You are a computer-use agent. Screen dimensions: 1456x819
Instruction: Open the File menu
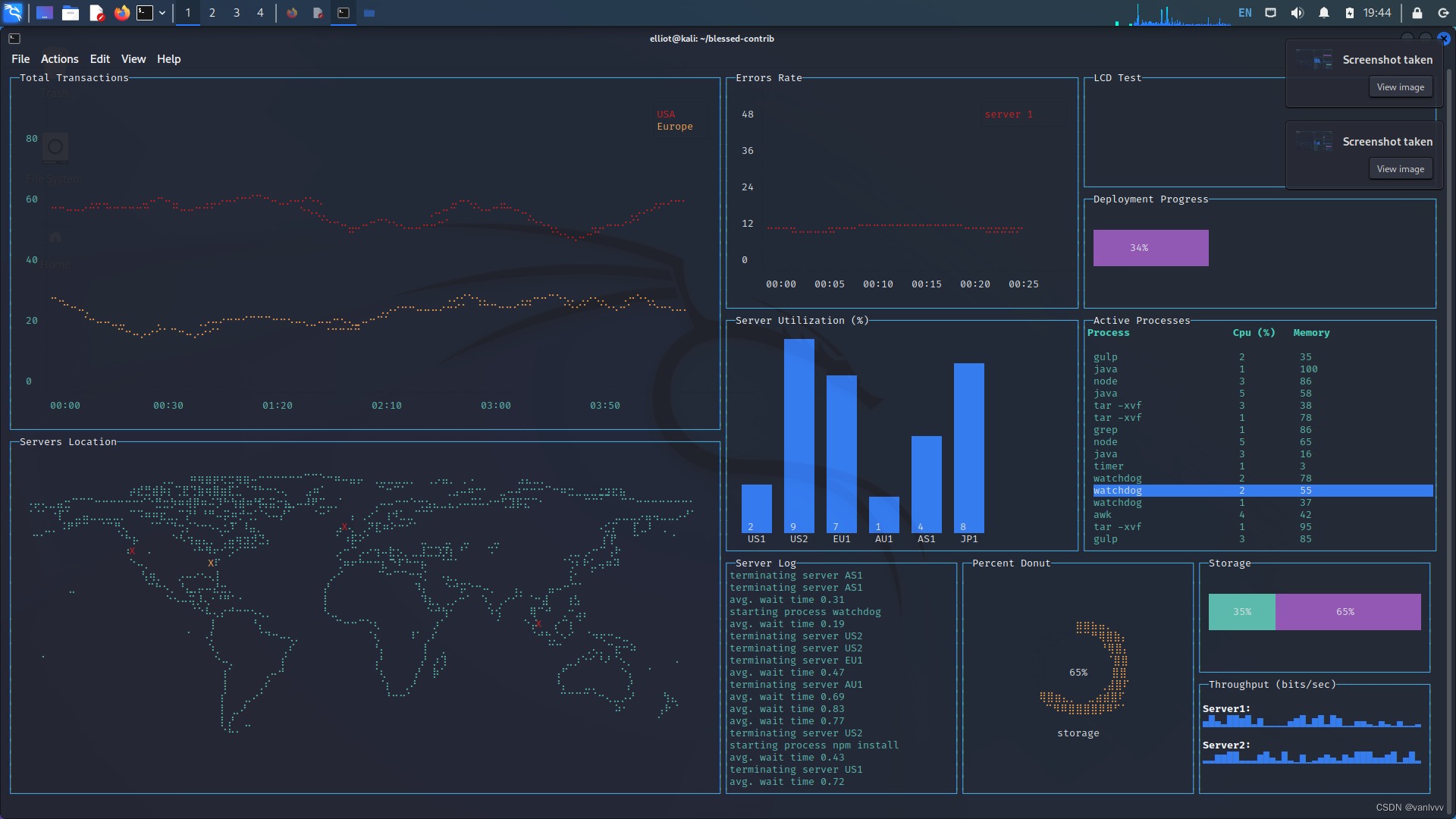(x=21, y=58)
